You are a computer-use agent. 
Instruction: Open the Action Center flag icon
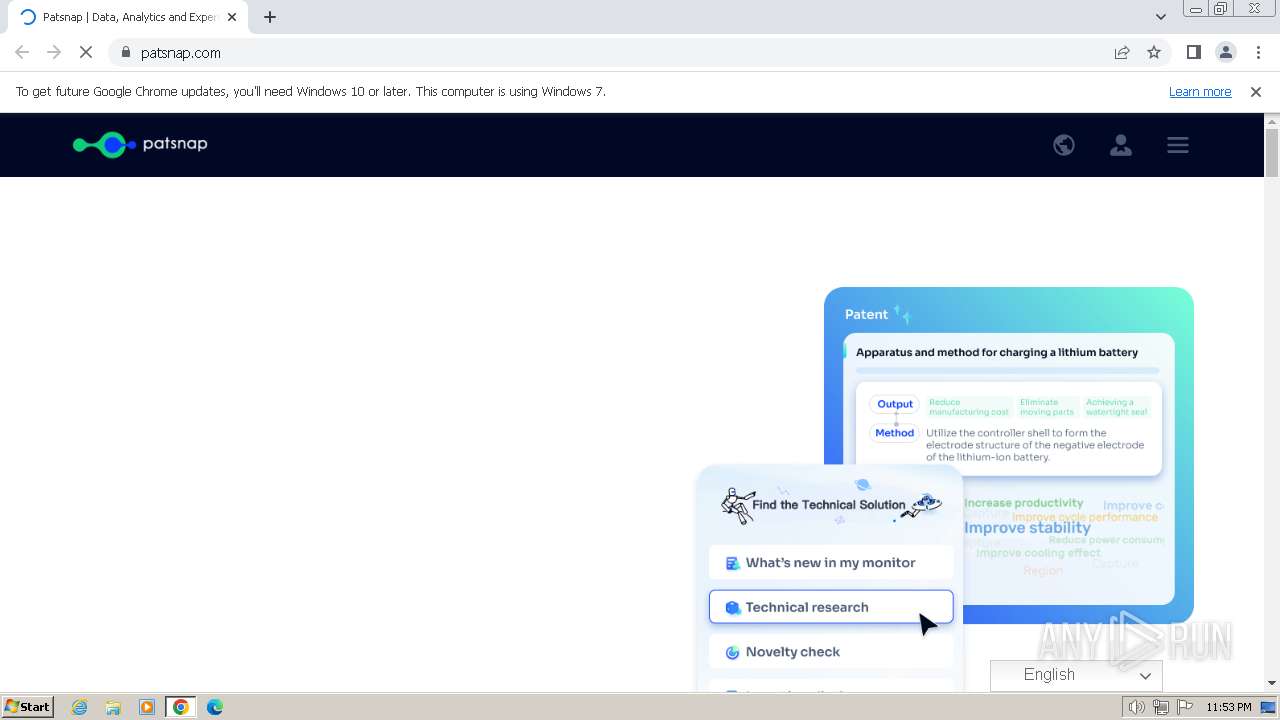coord(1185,707)
